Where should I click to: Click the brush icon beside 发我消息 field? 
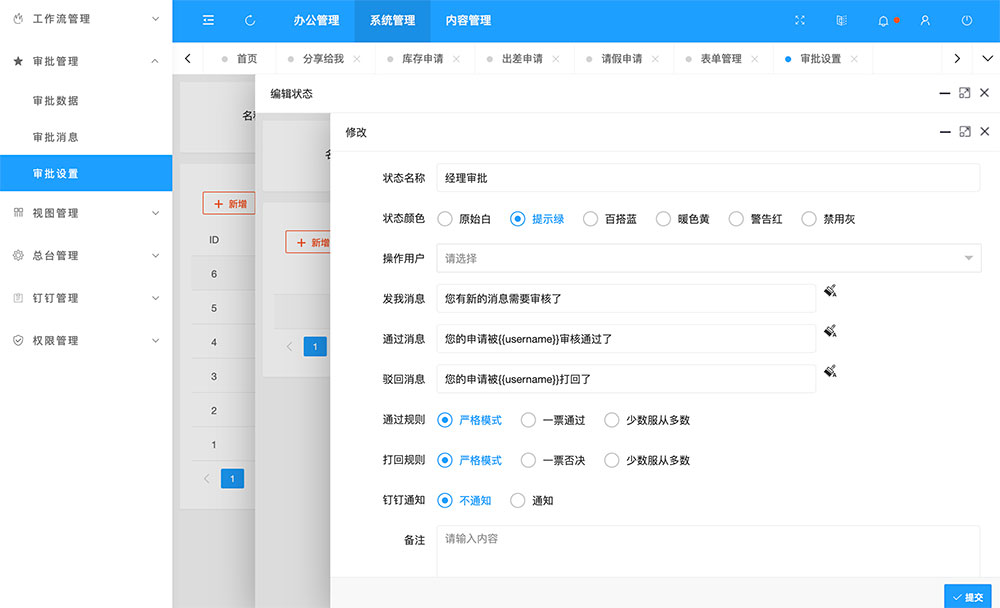tap(830, 291)
